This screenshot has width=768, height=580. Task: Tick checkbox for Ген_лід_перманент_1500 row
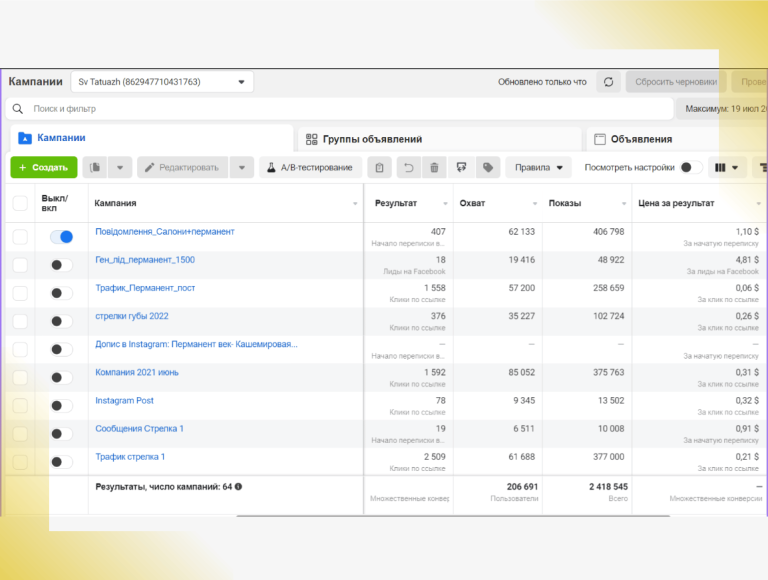point(20,265)
